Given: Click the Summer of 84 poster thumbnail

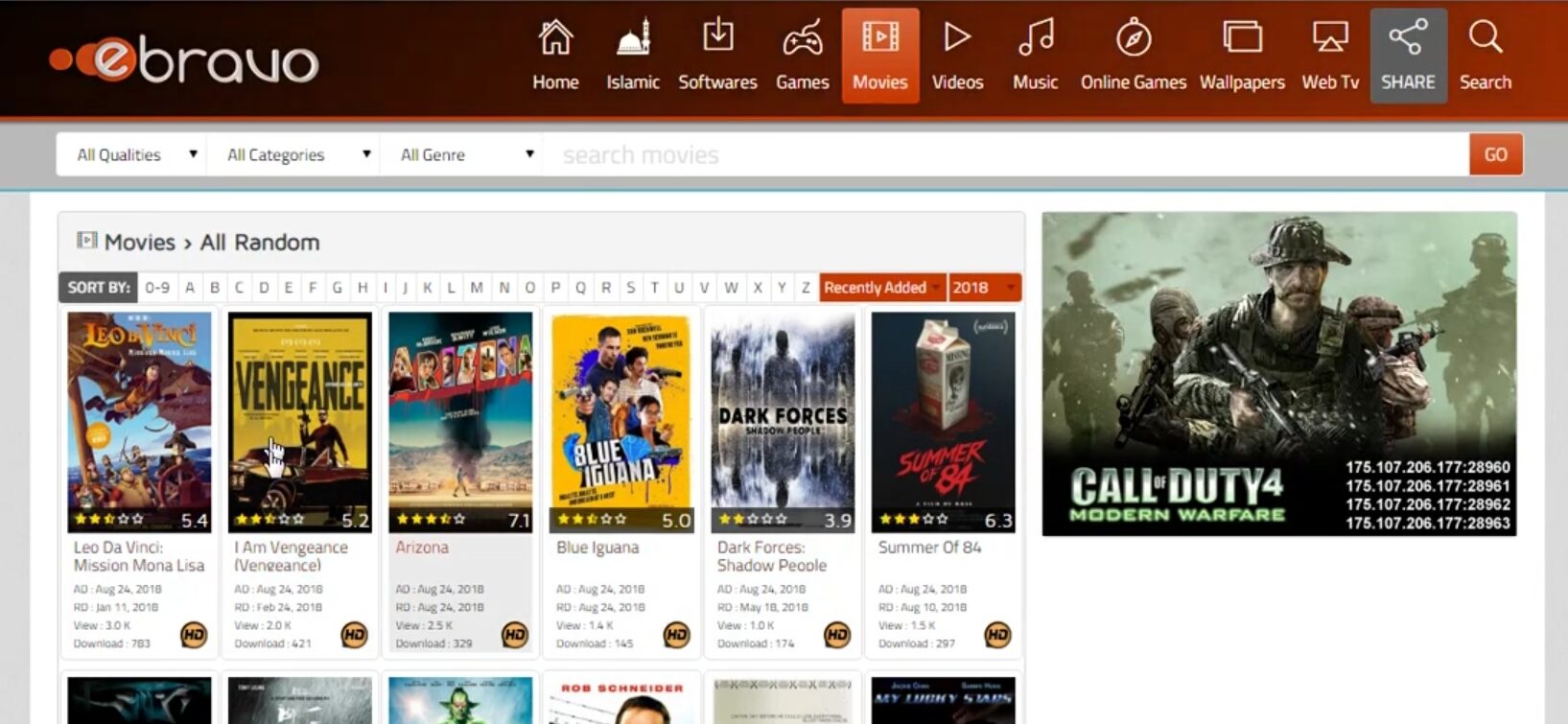Looking at the screenshot, I should click(943, 422).
